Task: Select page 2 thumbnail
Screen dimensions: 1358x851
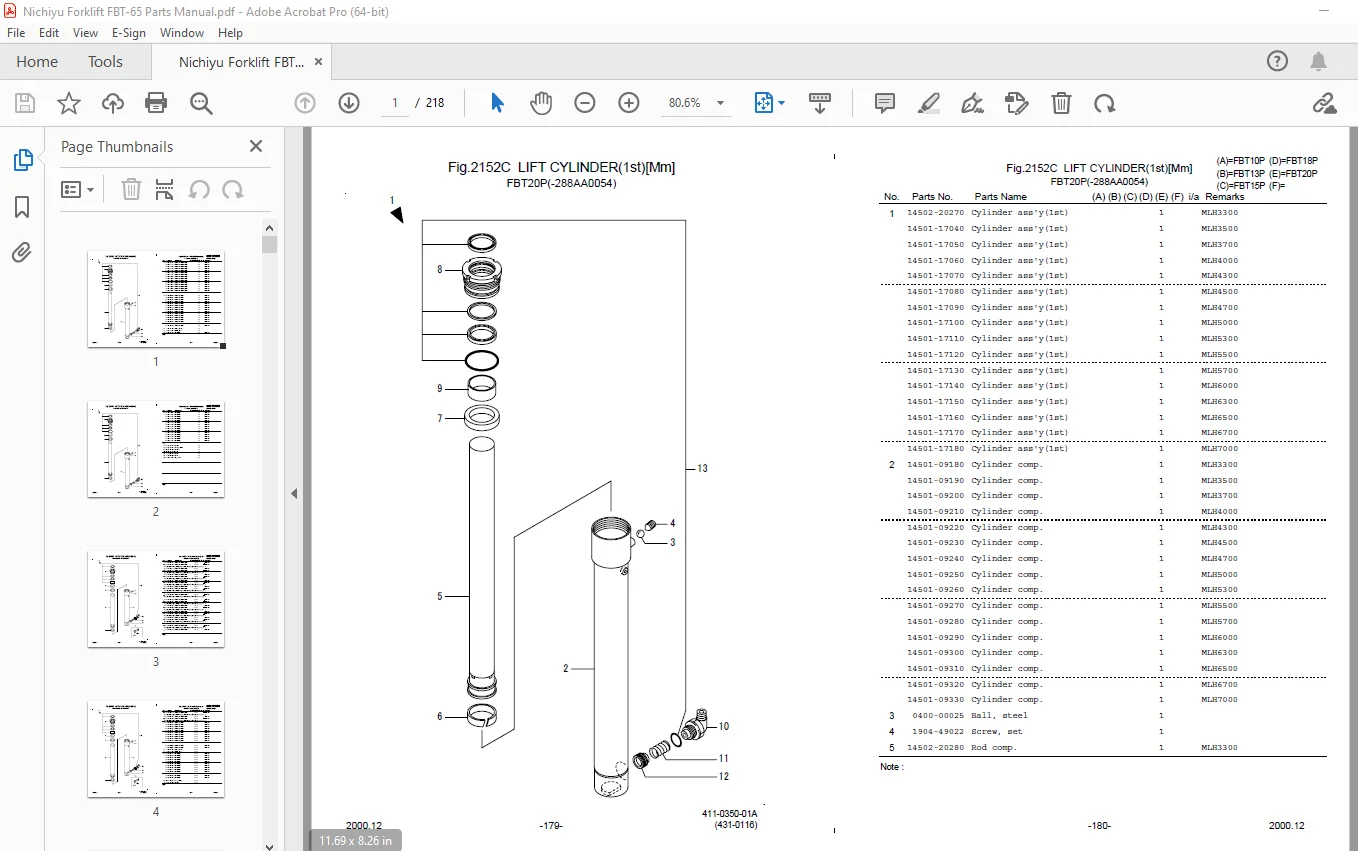Action: [156, 449]
